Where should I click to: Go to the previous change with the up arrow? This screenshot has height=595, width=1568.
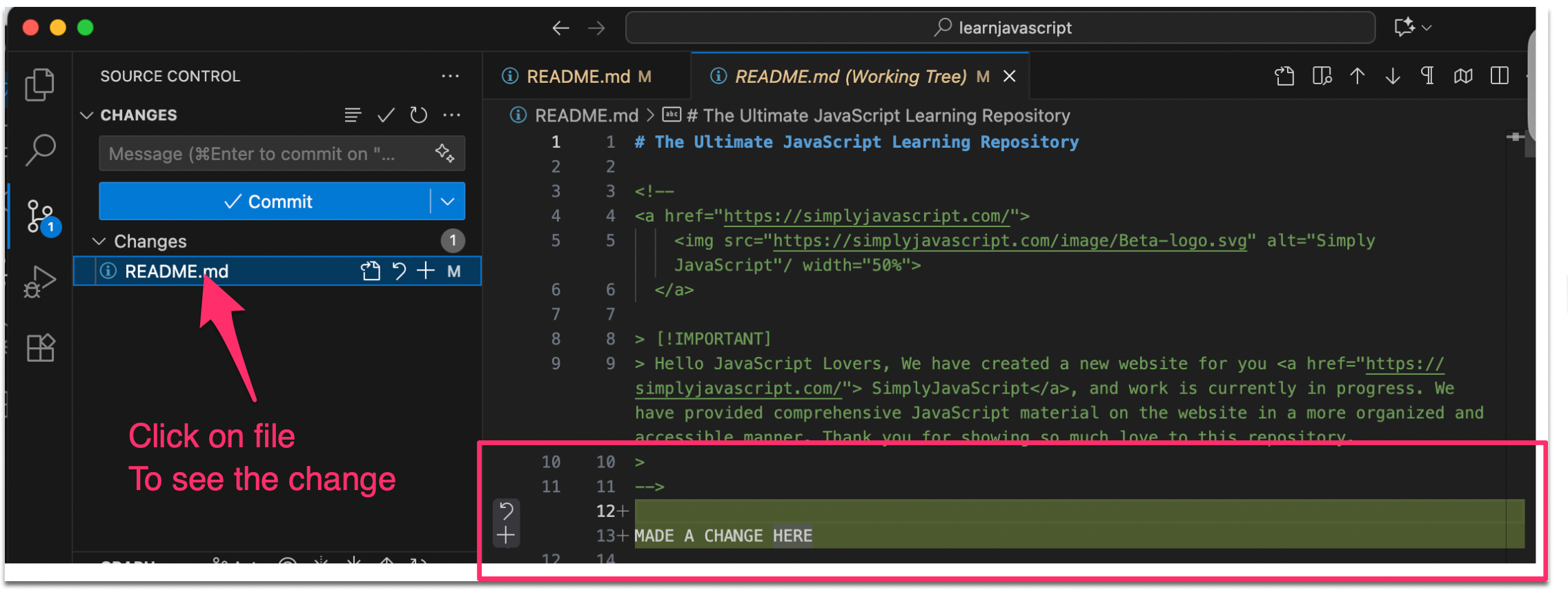pos(1357,76)
